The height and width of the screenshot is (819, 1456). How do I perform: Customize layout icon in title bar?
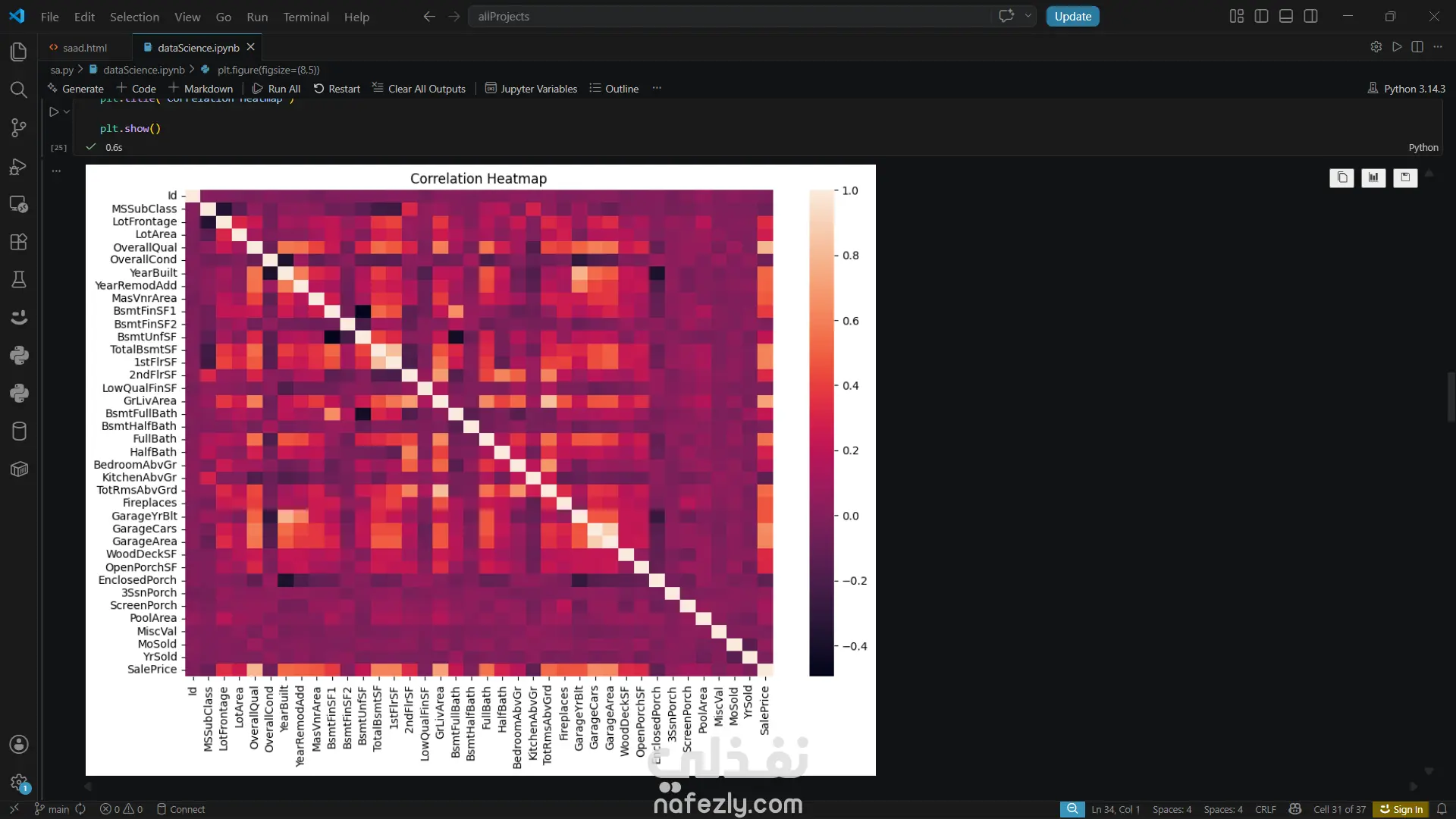pos(1237,16)
